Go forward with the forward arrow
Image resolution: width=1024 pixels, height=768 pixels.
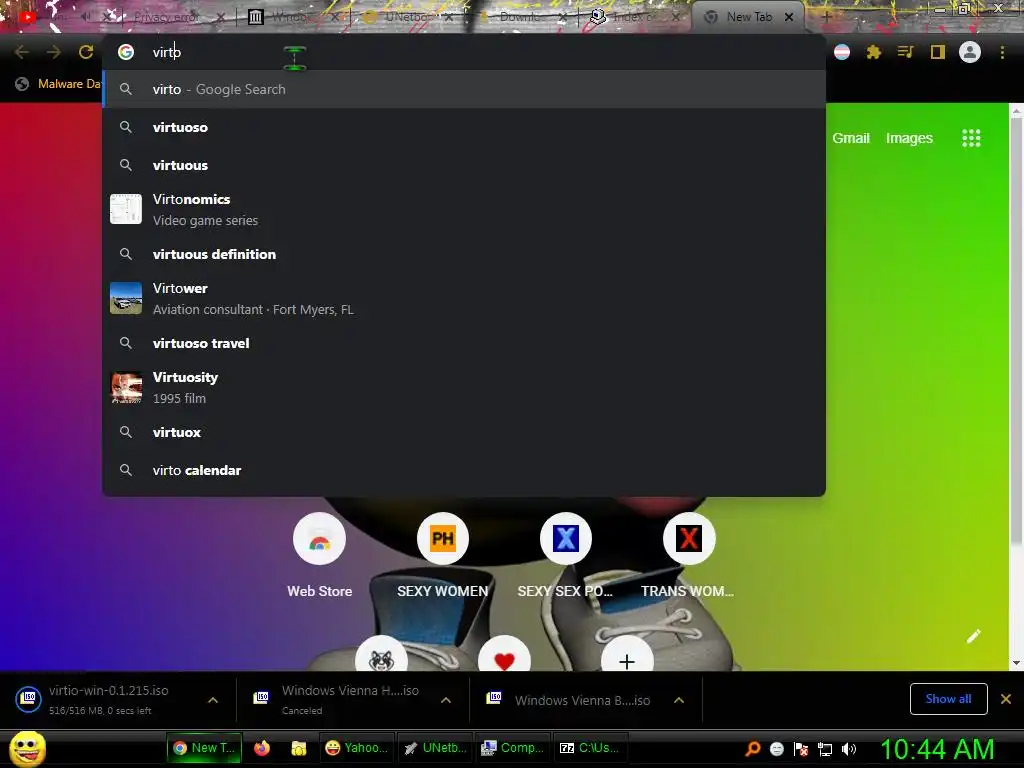(x=54, y=52)
